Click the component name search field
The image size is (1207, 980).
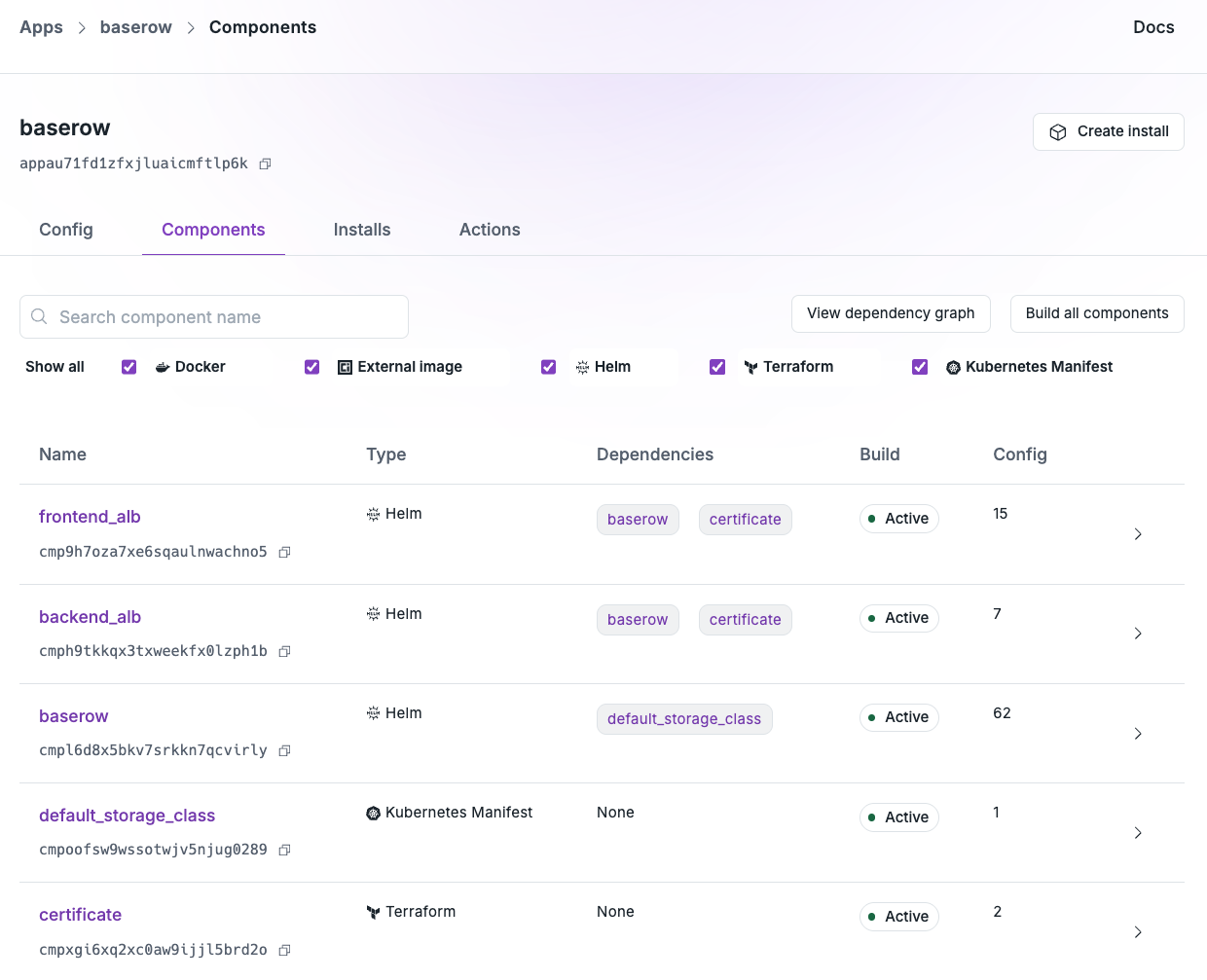(x=214, y=316)
